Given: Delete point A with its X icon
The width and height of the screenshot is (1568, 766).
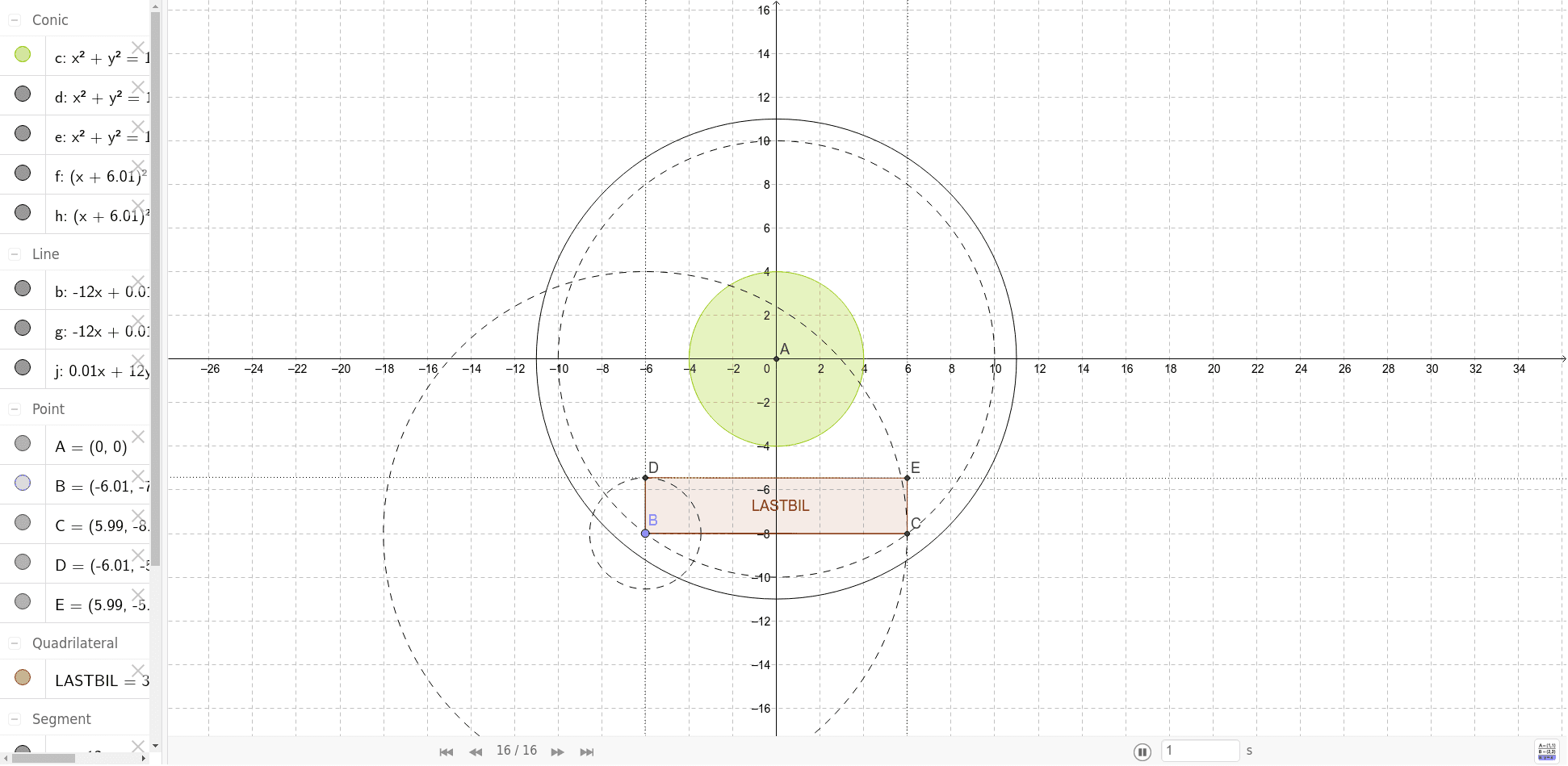Looking at the screenshot, I should click(x=138, y=437).
